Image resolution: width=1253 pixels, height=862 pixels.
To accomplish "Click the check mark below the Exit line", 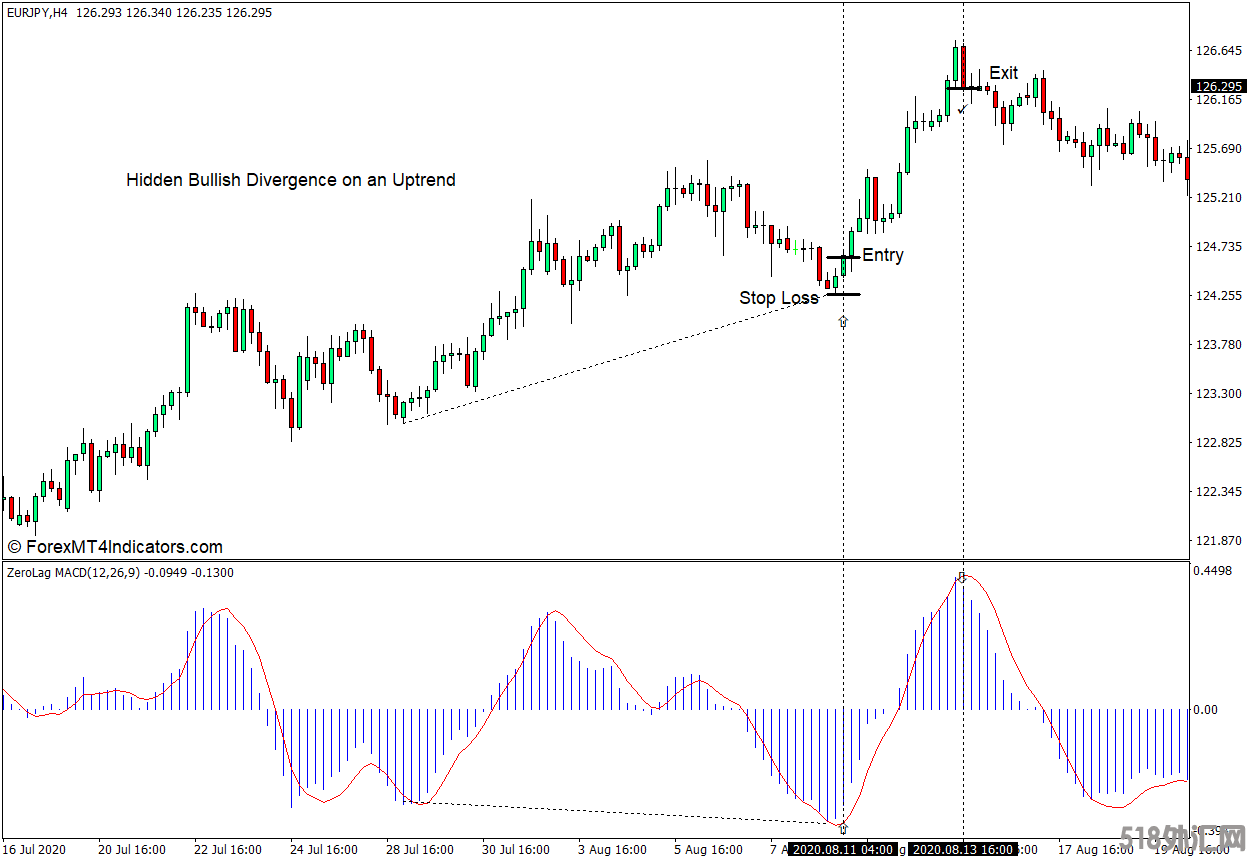I will click(x=961, y=108).
